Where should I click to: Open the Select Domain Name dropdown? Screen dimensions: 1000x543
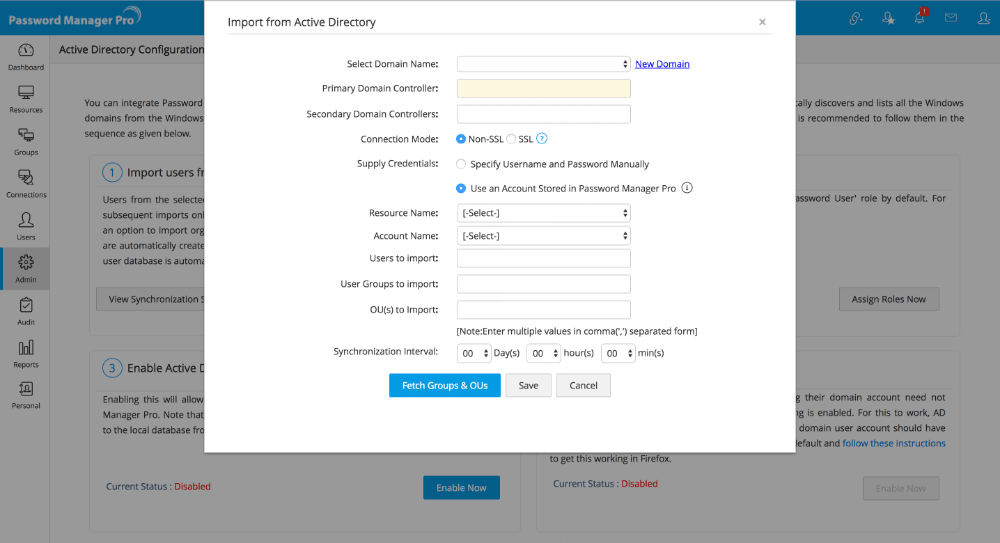click(x=543, y=64)
